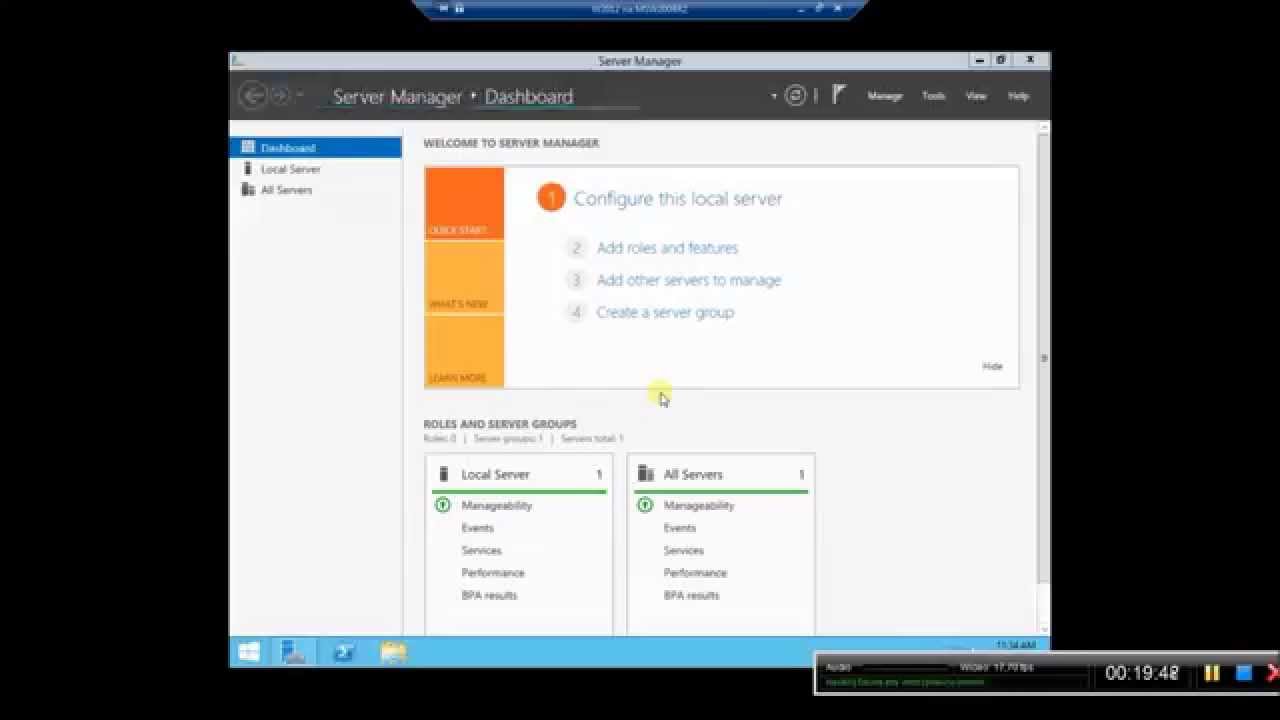Image resolution: width=1280 pixels, height=720 pixels.
Task: Click the scrollbar down arrow in the dashboard
Action: [x=1045, y=630]
